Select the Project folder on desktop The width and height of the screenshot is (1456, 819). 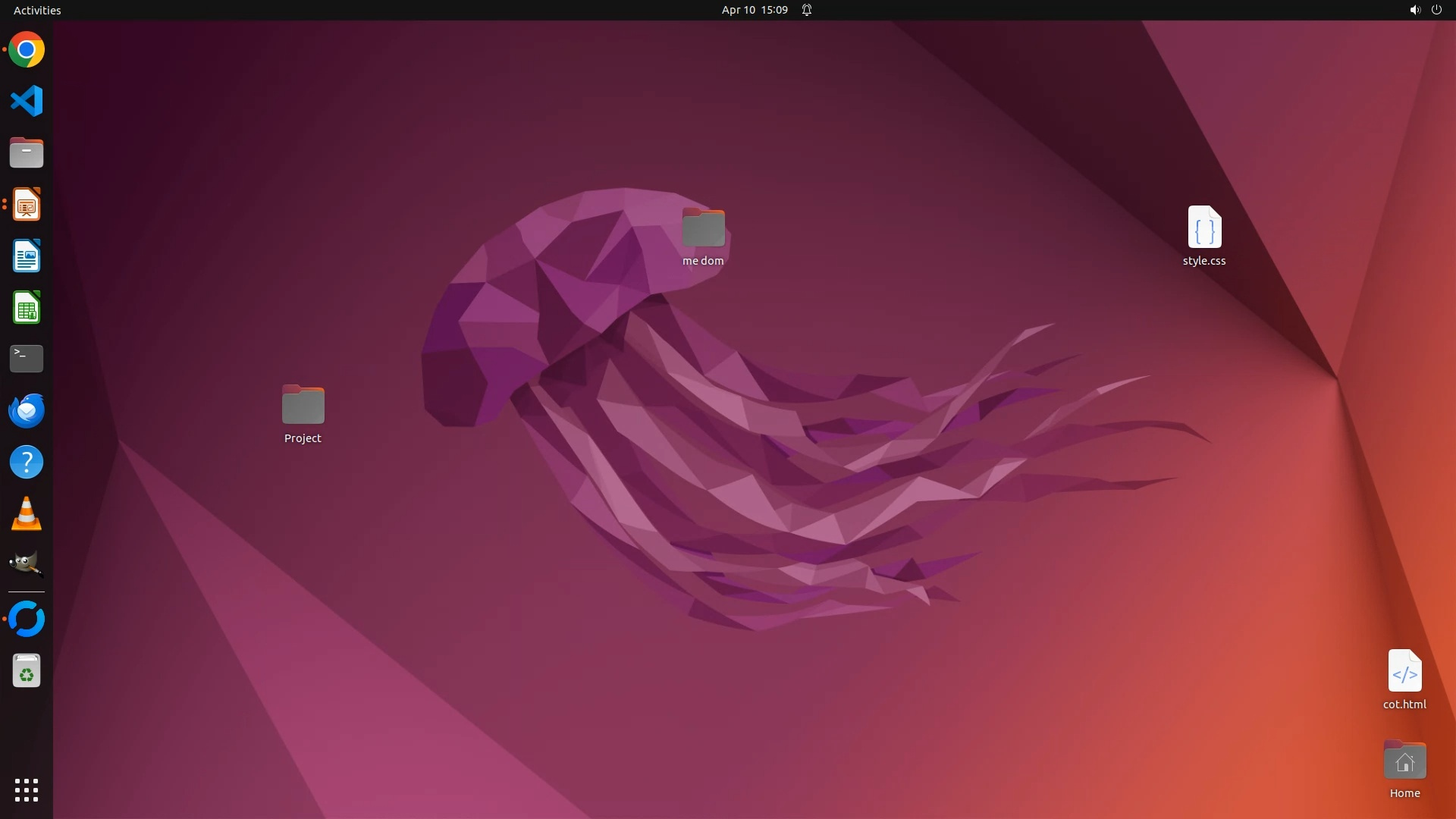click(303, 406)
